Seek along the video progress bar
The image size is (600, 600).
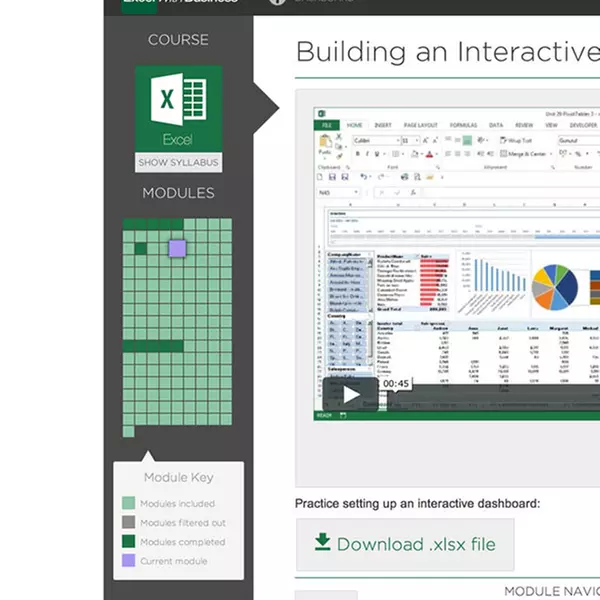493,398
